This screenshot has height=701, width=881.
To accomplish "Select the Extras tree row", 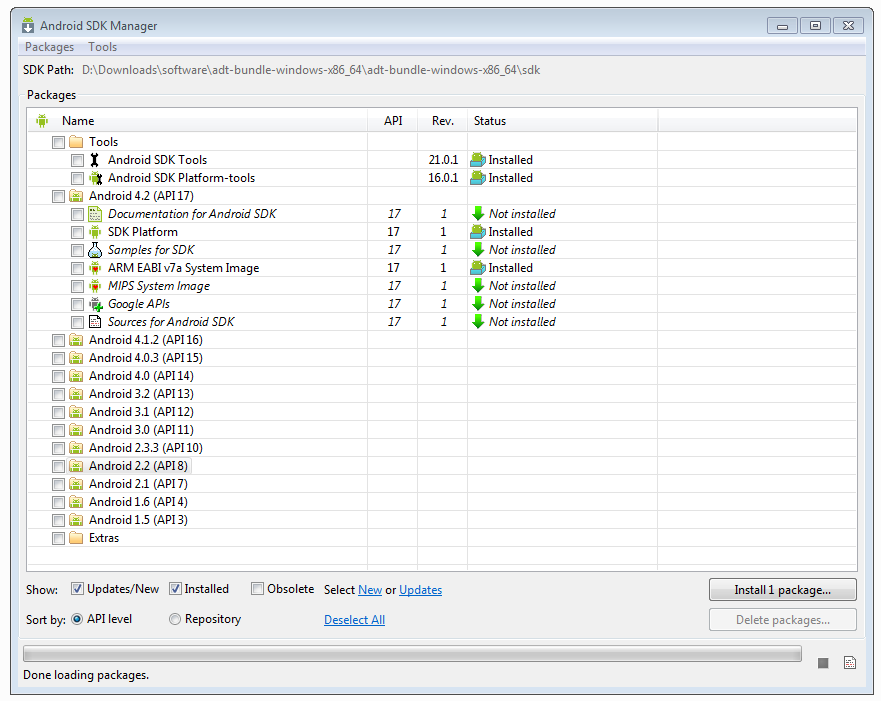I will pos(104,538).
